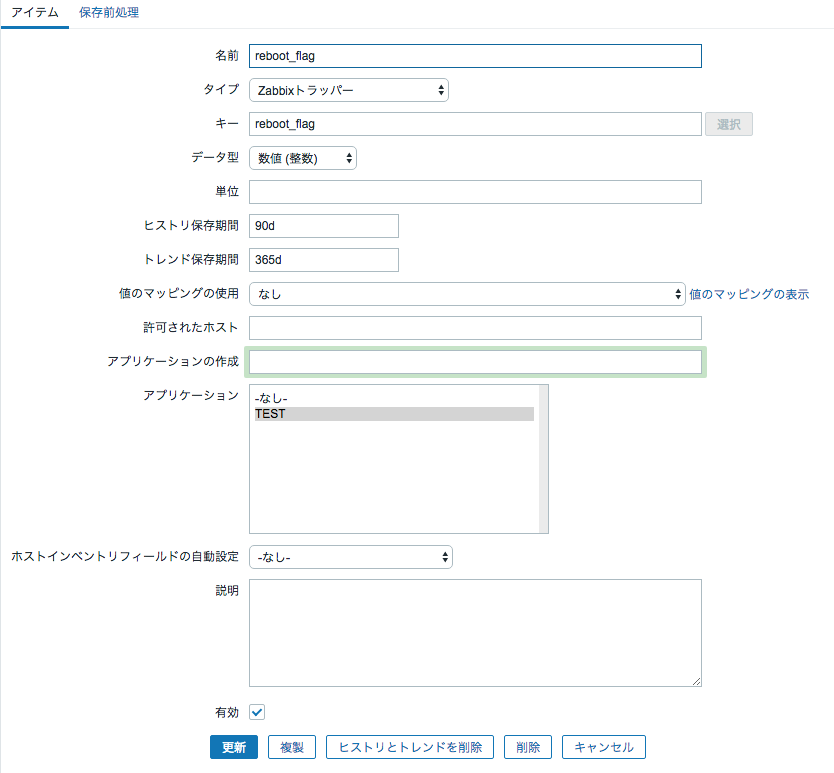Image resolution: width=834 pixels, height=773 pixels.
Task: Select the アイテム tab
Action: pyautogui.click(x=35, y=14)
